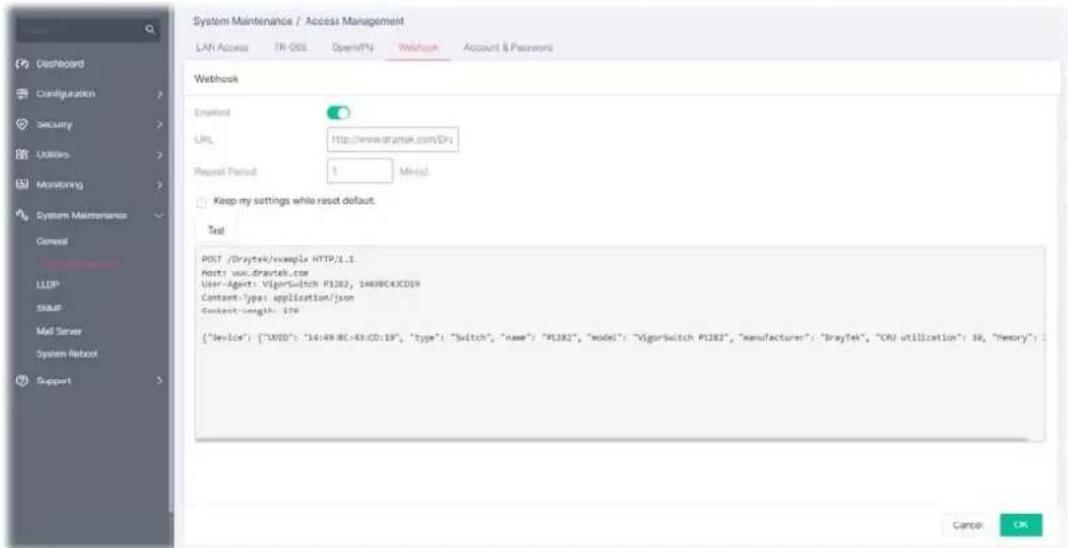Image resolution: width=1068 pixels, height=548 pixels.
Task: Click the green OK button
Action: [1021, 525]
